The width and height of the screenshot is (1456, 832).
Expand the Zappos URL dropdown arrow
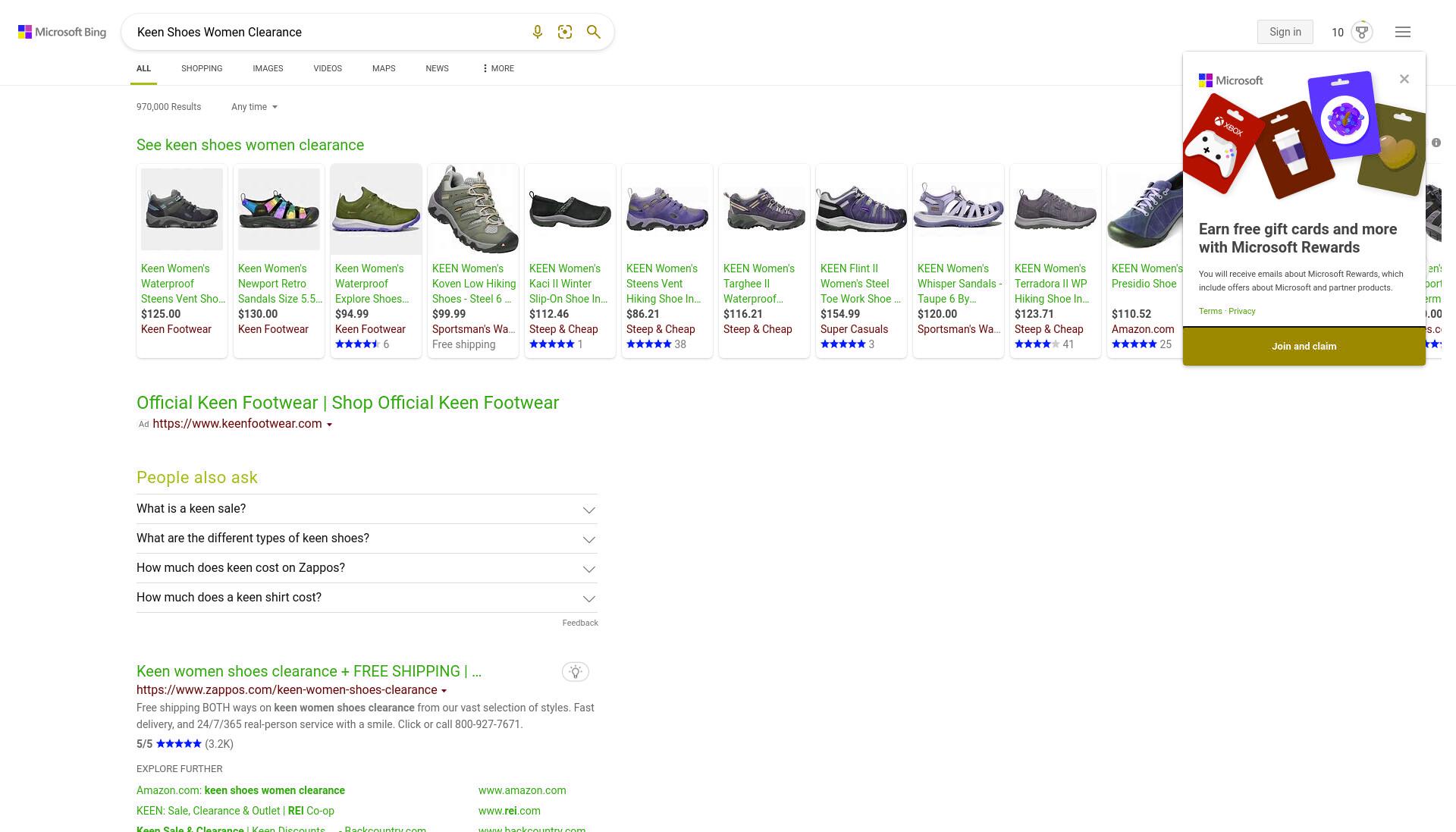coord(444,691)
